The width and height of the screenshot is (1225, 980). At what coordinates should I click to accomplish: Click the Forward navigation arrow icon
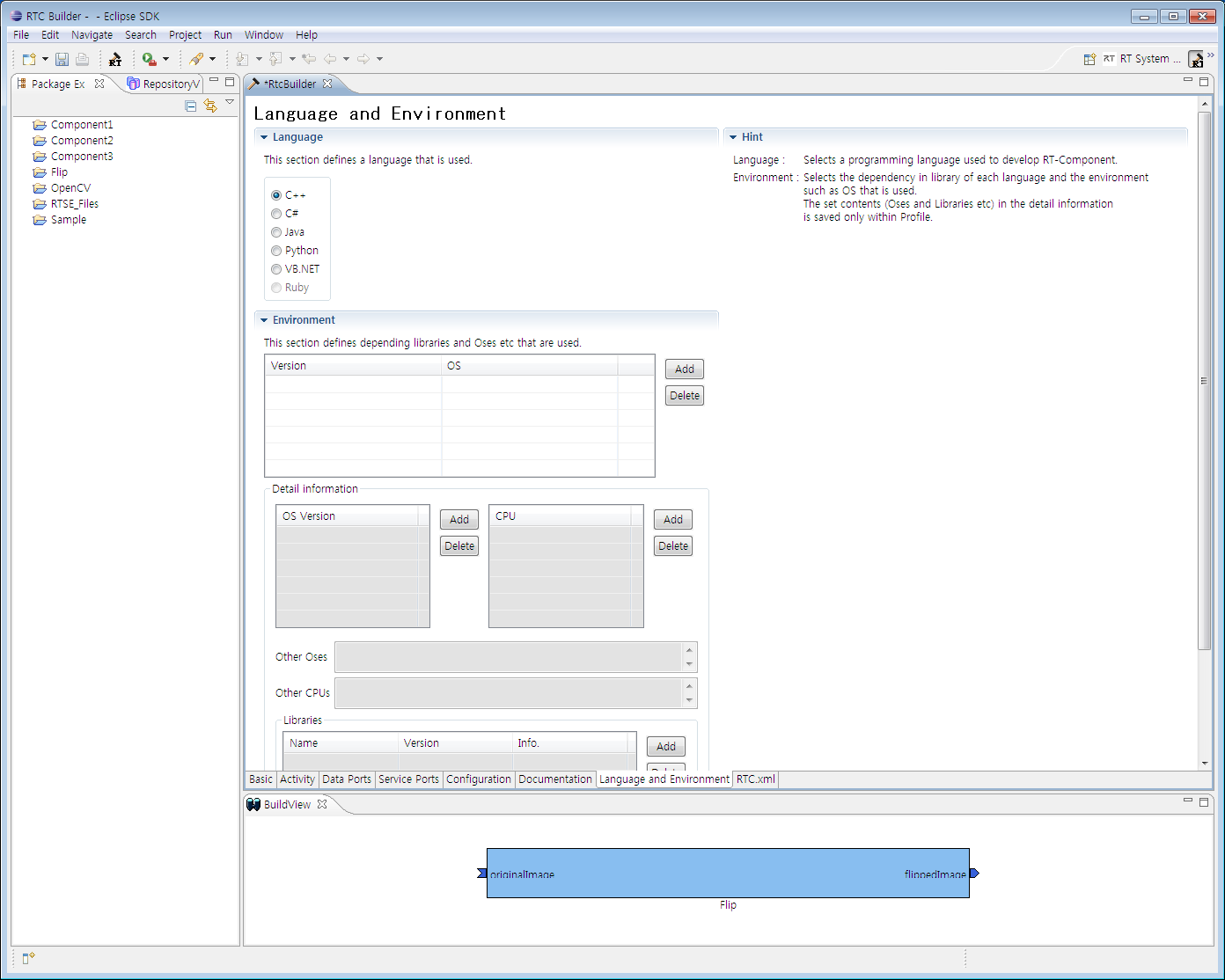pyautogui.click(x=363, y=59)
